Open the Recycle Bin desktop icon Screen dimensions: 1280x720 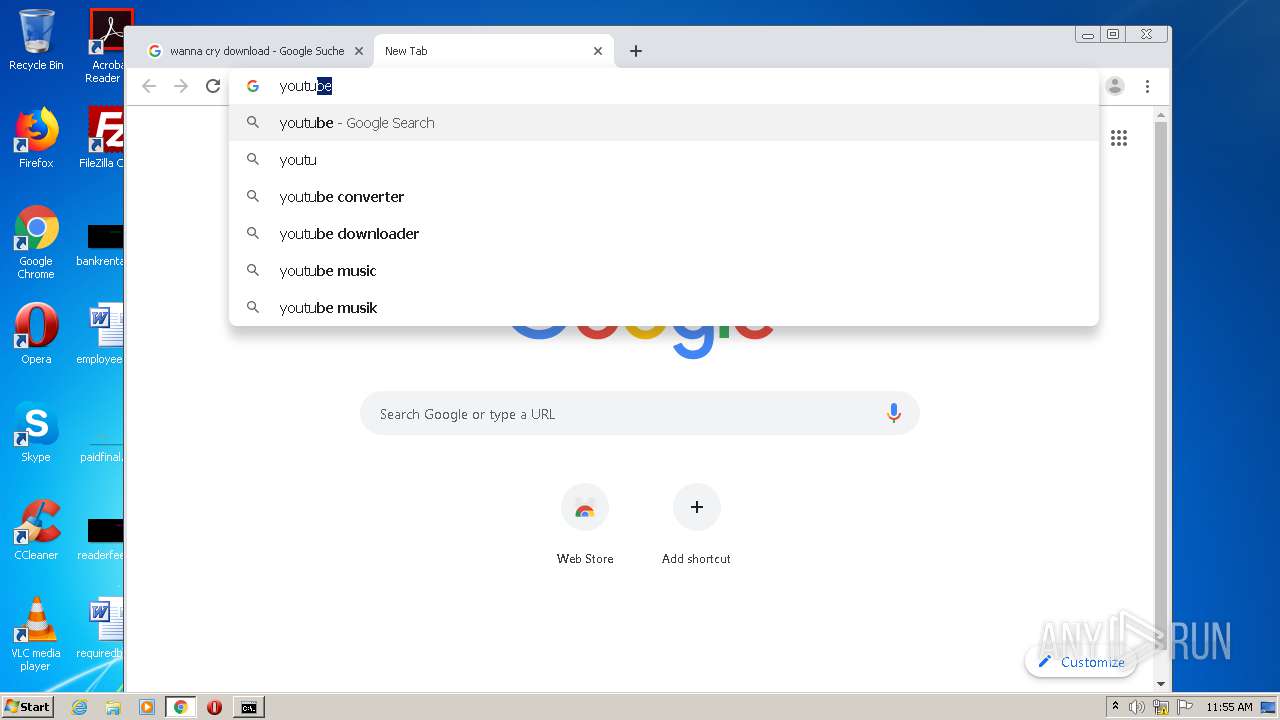tap(36, 40)
